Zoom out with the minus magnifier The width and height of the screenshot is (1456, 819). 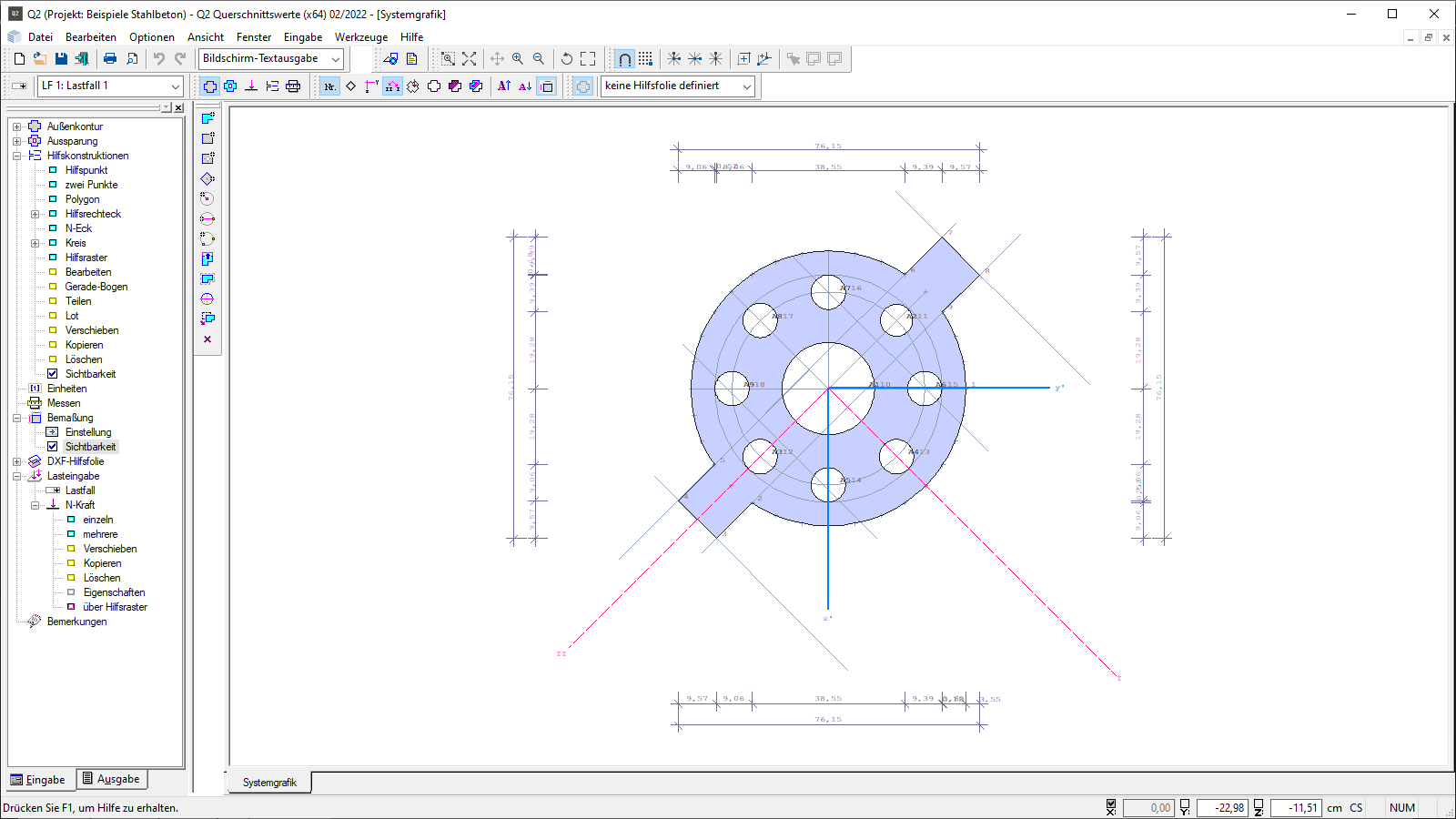click(539, 58)
